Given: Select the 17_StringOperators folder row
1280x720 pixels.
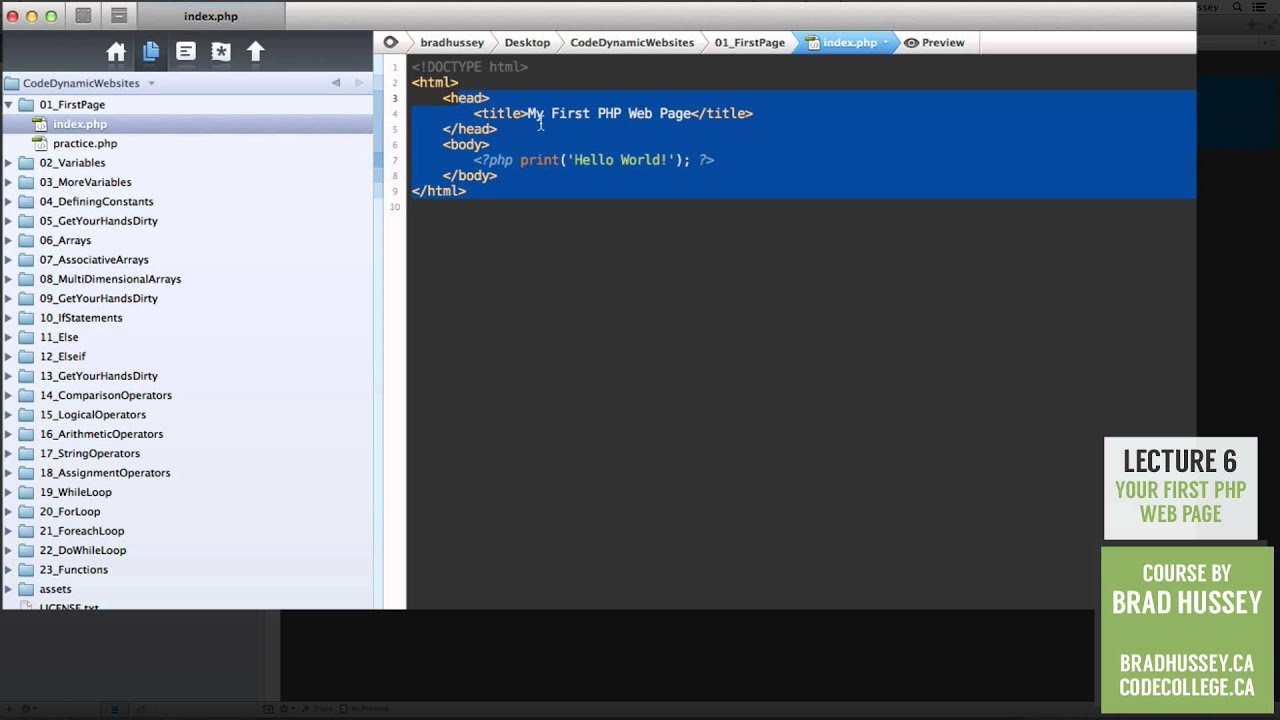Looking at the screenshot, I should [x=187, y=454].
